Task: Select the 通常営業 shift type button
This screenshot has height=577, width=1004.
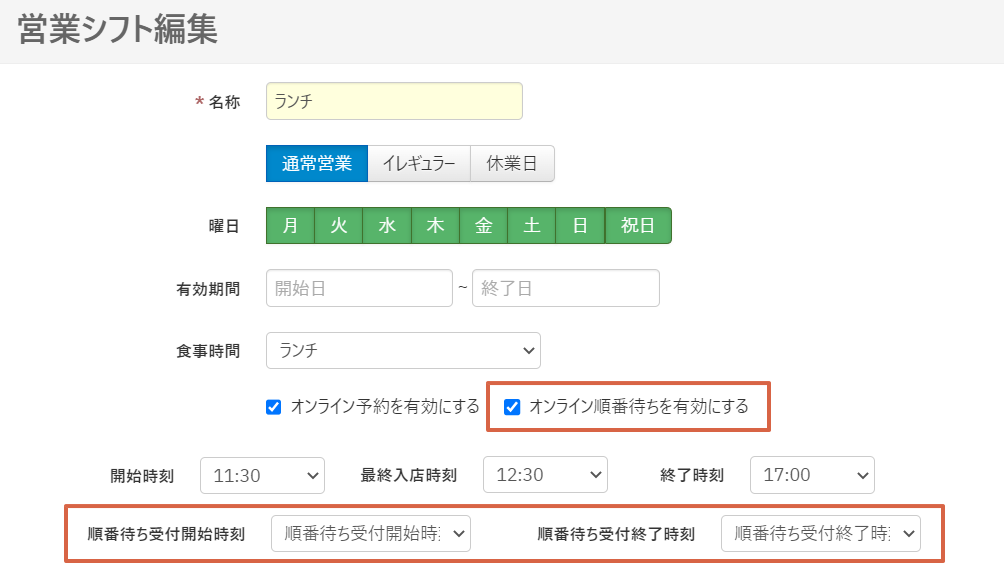Action: (316, 164)
